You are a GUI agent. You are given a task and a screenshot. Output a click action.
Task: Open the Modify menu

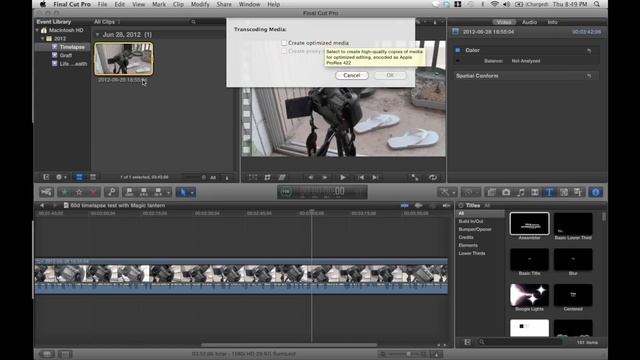[x=200, y=4]
